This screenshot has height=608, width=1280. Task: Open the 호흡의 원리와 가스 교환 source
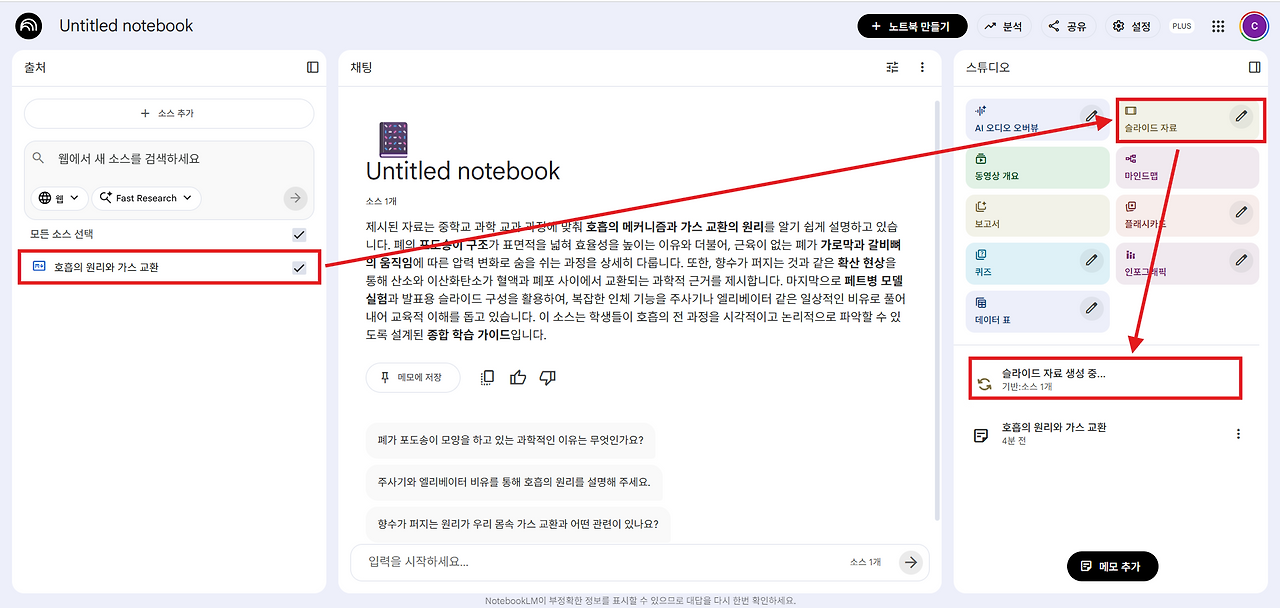(x=106, y=267)
